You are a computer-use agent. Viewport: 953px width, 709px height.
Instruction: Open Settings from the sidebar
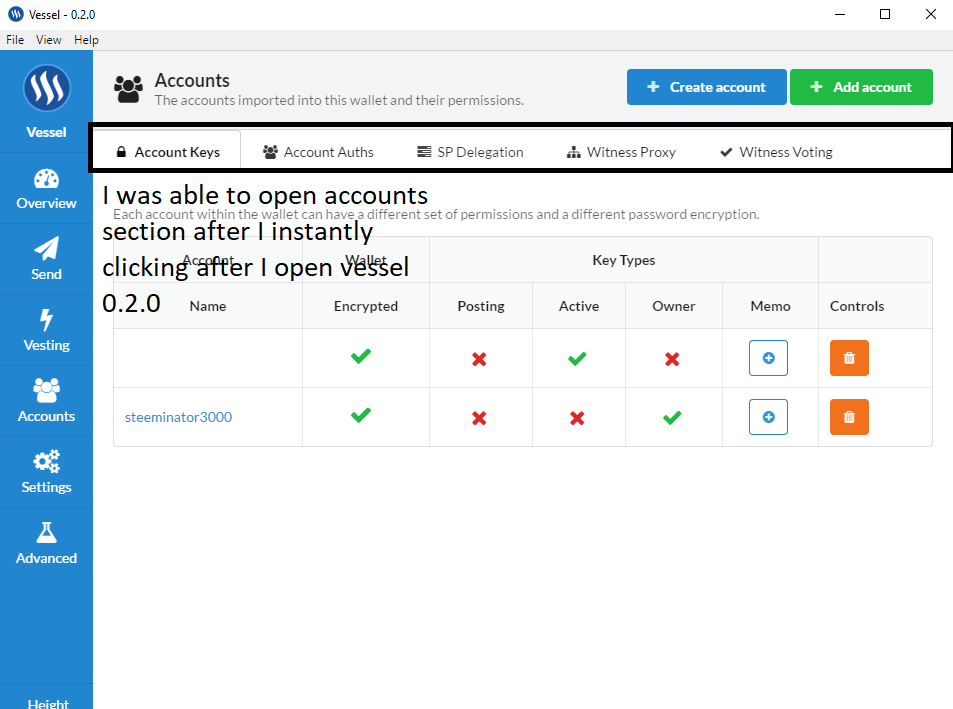(x=46, y=472)
